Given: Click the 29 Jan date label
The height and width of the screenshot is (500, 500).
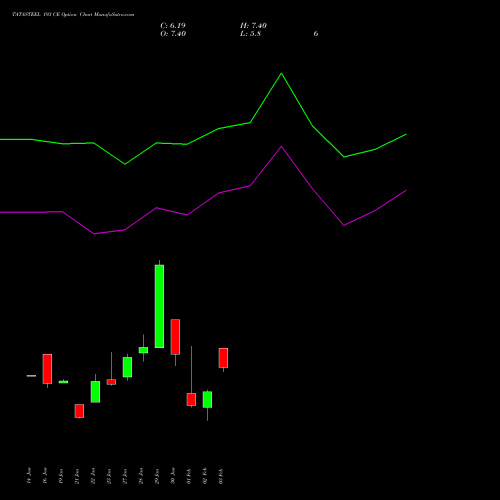Looking at the screenshot, I should (157, 476).
